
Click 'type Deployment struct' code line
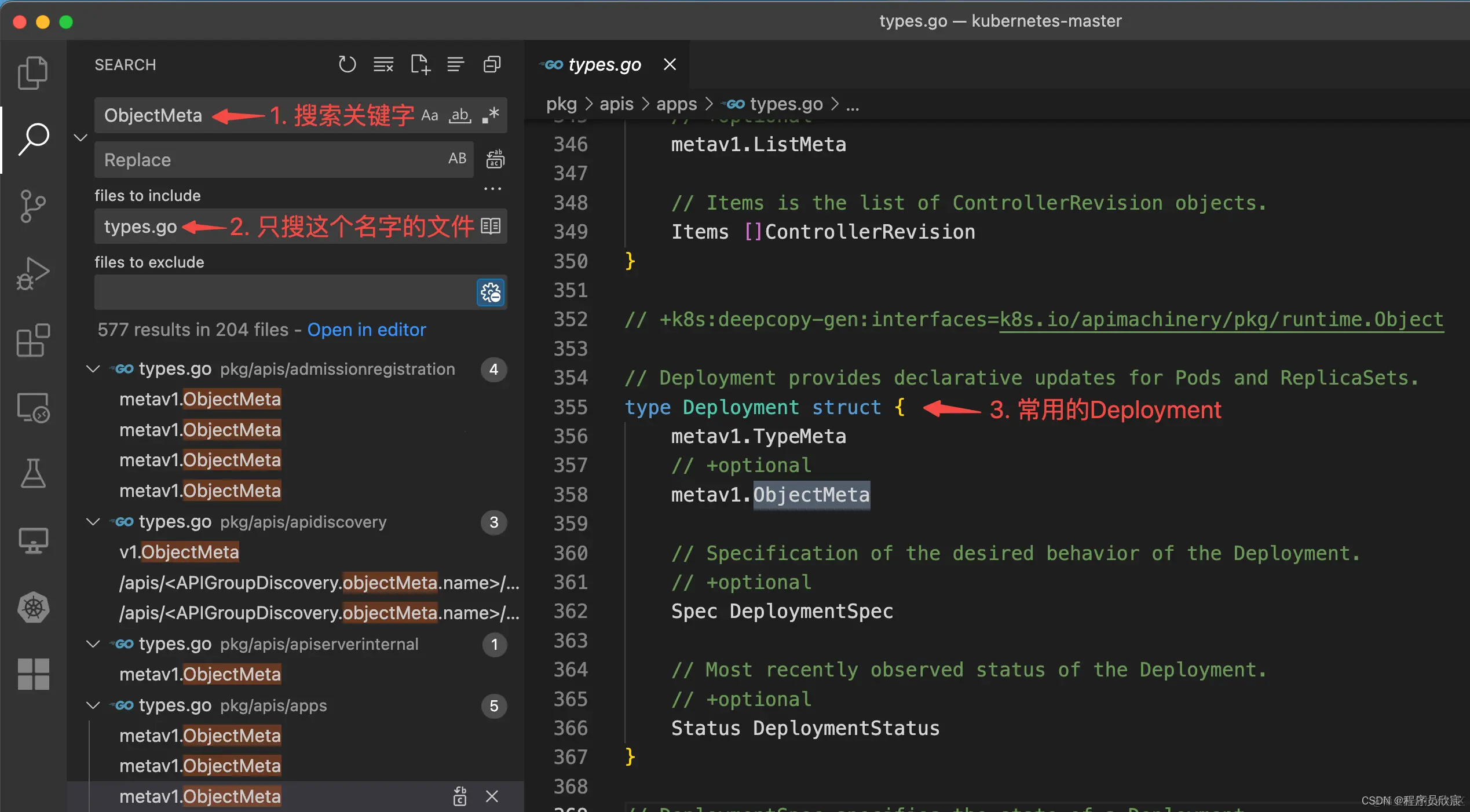[765, 408]
